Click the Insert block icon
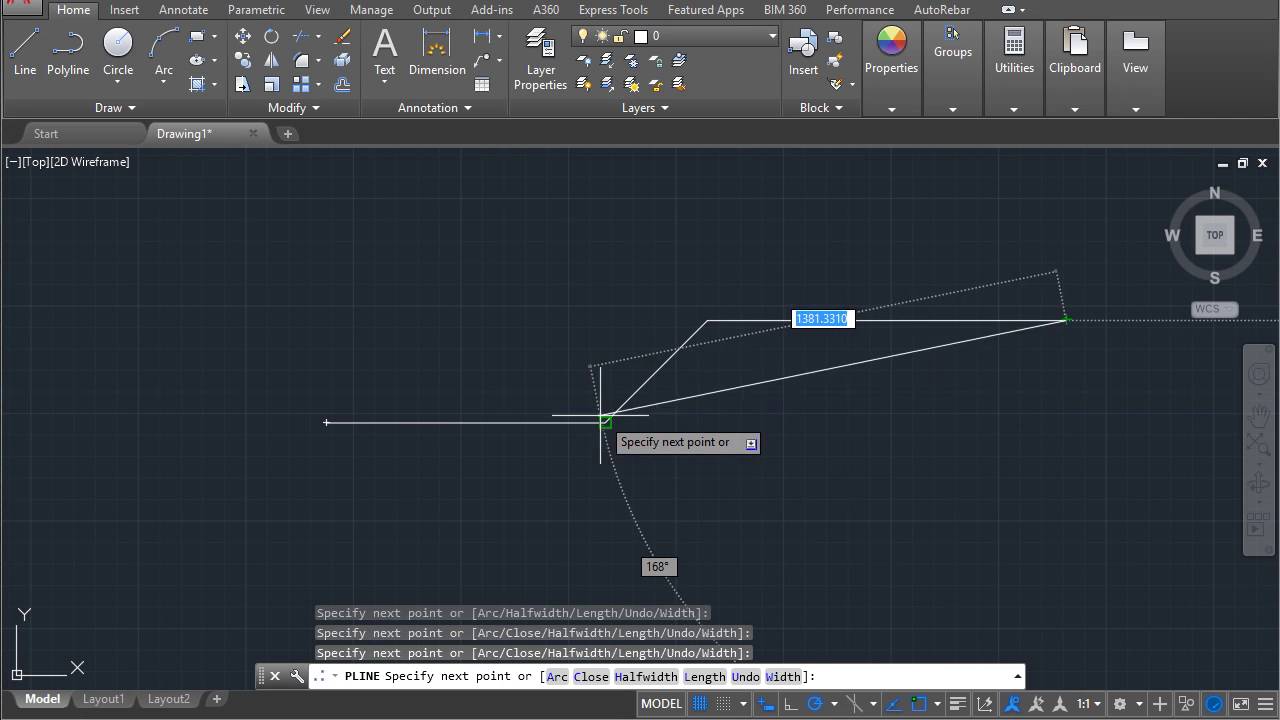 click(x=803, y=52)
